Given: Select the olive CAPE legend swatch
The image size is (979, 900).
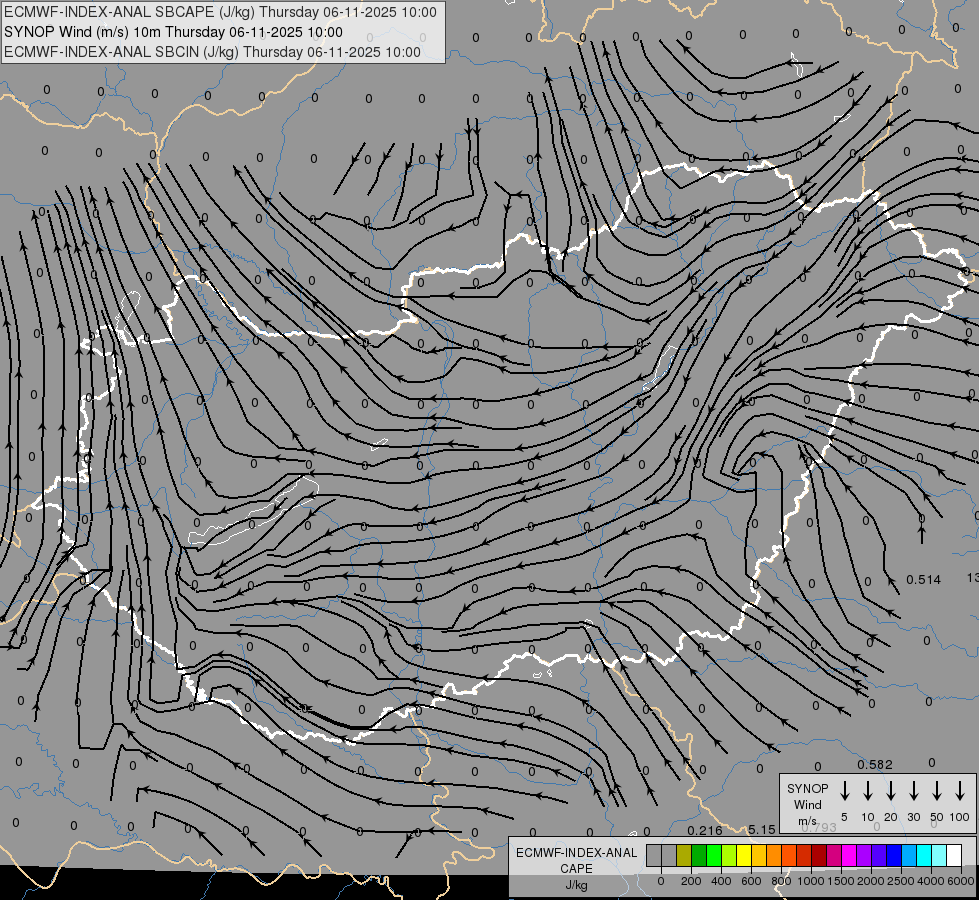Looking at the screenshot, I should (x=684, y=855).
